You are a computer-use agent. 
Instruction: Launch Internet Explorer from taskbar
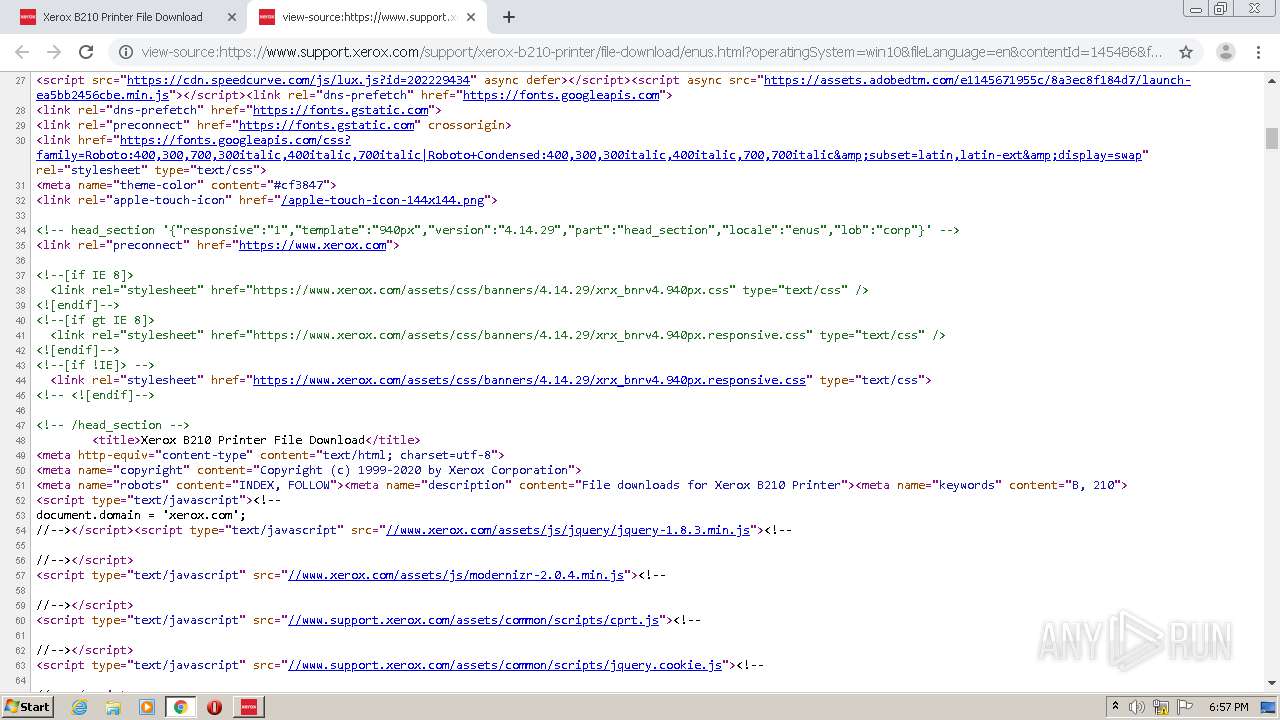(80, 706)
